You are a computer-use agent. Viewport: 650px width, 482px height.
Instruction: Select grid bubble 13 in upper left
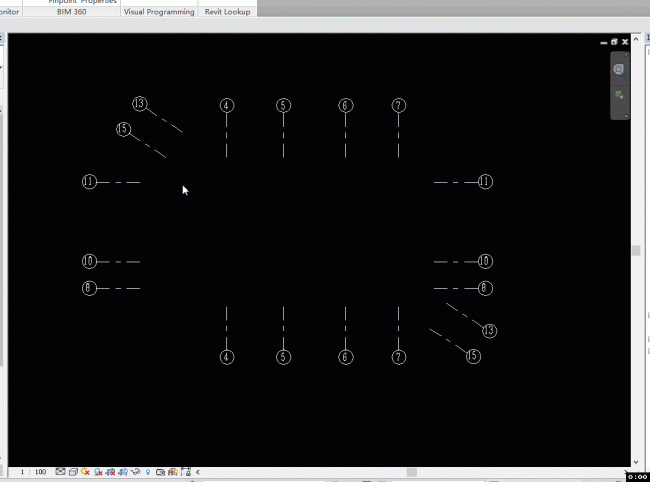coord(140,104)
